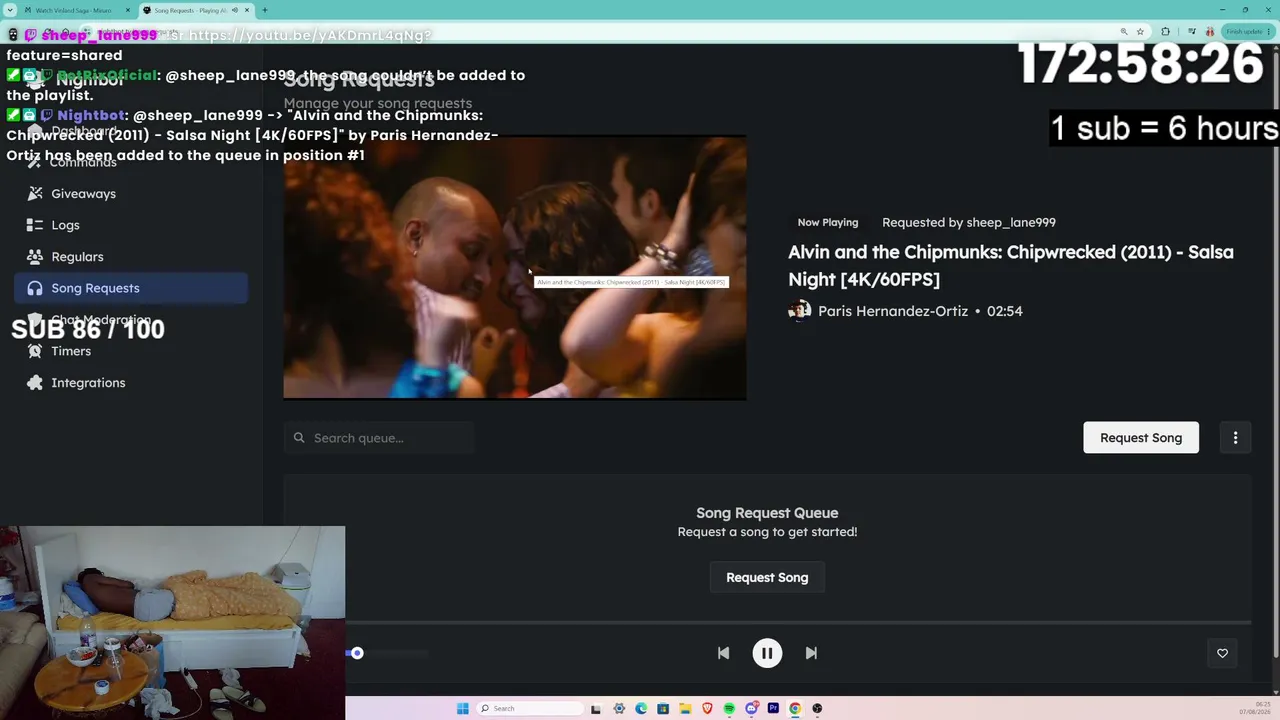Click the Request Song button beside queue options

click(1141, 438)
